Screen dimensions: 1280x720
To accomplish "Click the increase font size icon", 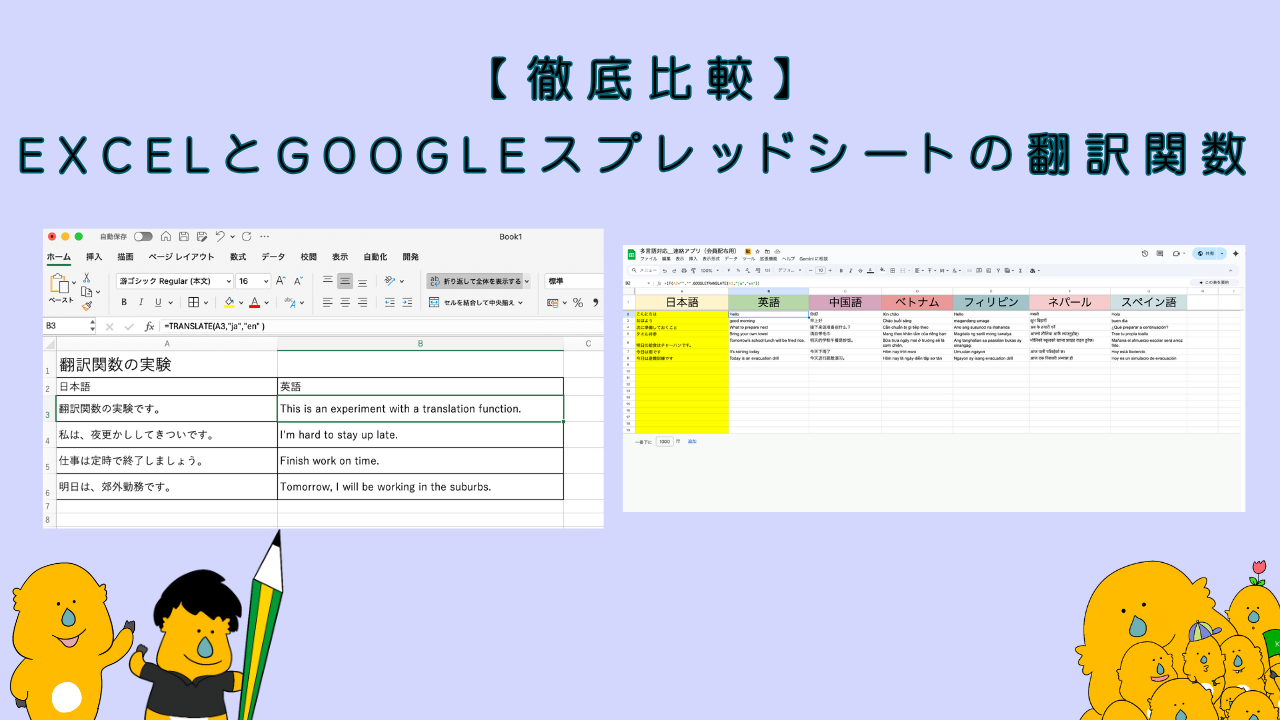I will tap(281, 281).
